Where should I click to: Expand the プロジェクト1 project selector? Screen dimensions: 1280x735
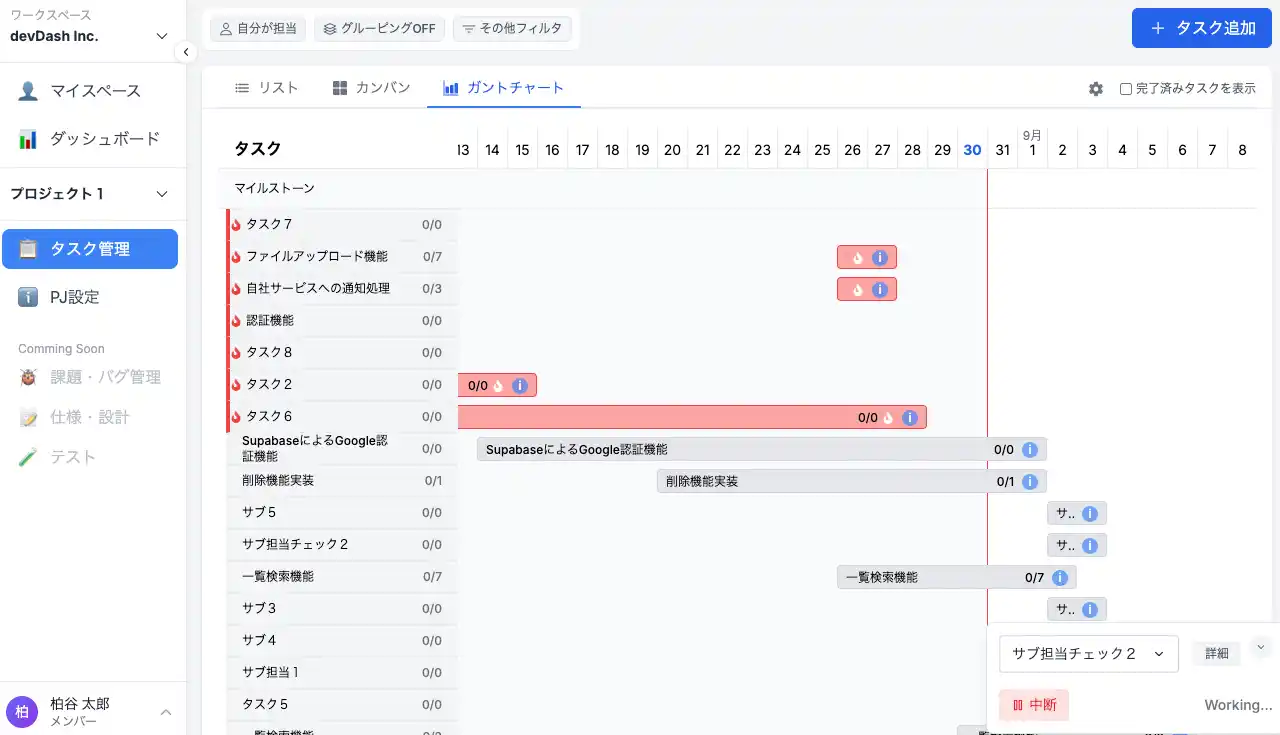pyautogui.click(x=163, y=194)
